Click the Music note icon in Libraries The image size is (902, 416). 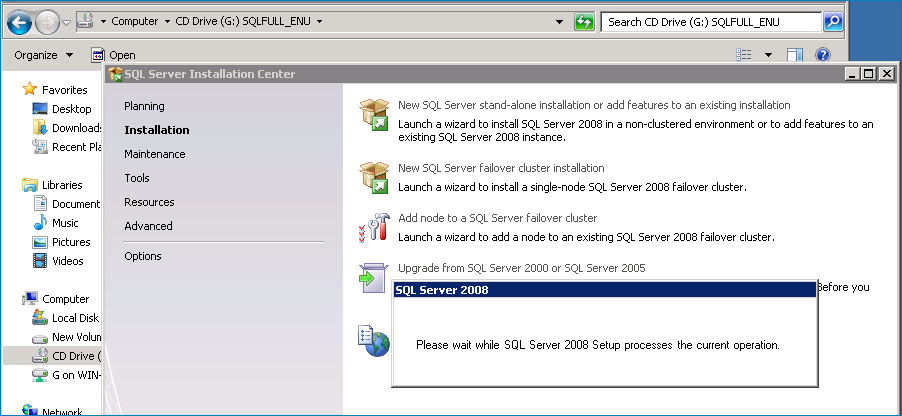click(x=40, y=223)
